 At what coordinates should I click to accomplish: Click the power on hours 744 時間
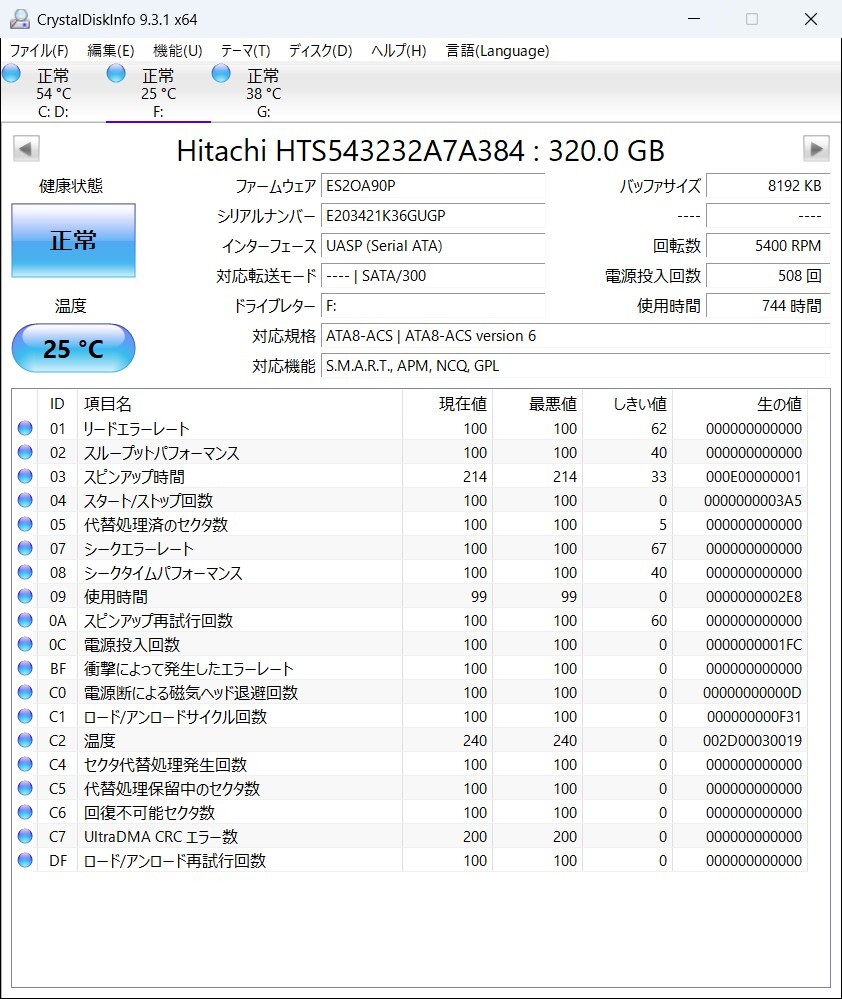tap(768, 306)
